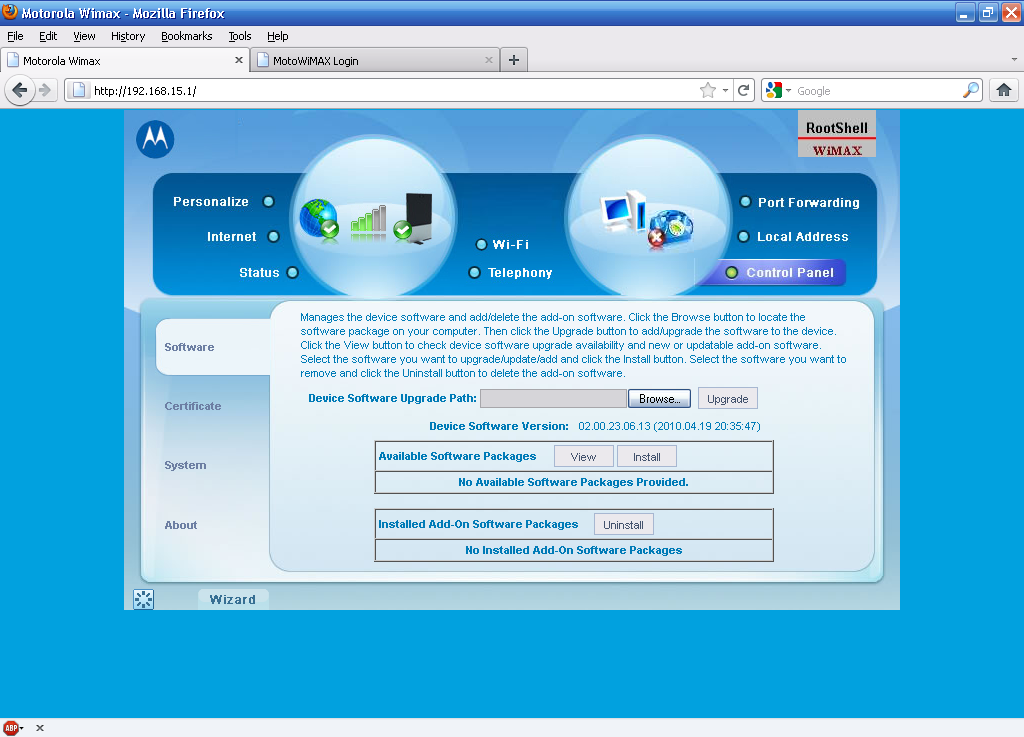1024x737 pixels.
Task: Switch to the Motorola Wimax tab
Action: [x=124, y=60]
